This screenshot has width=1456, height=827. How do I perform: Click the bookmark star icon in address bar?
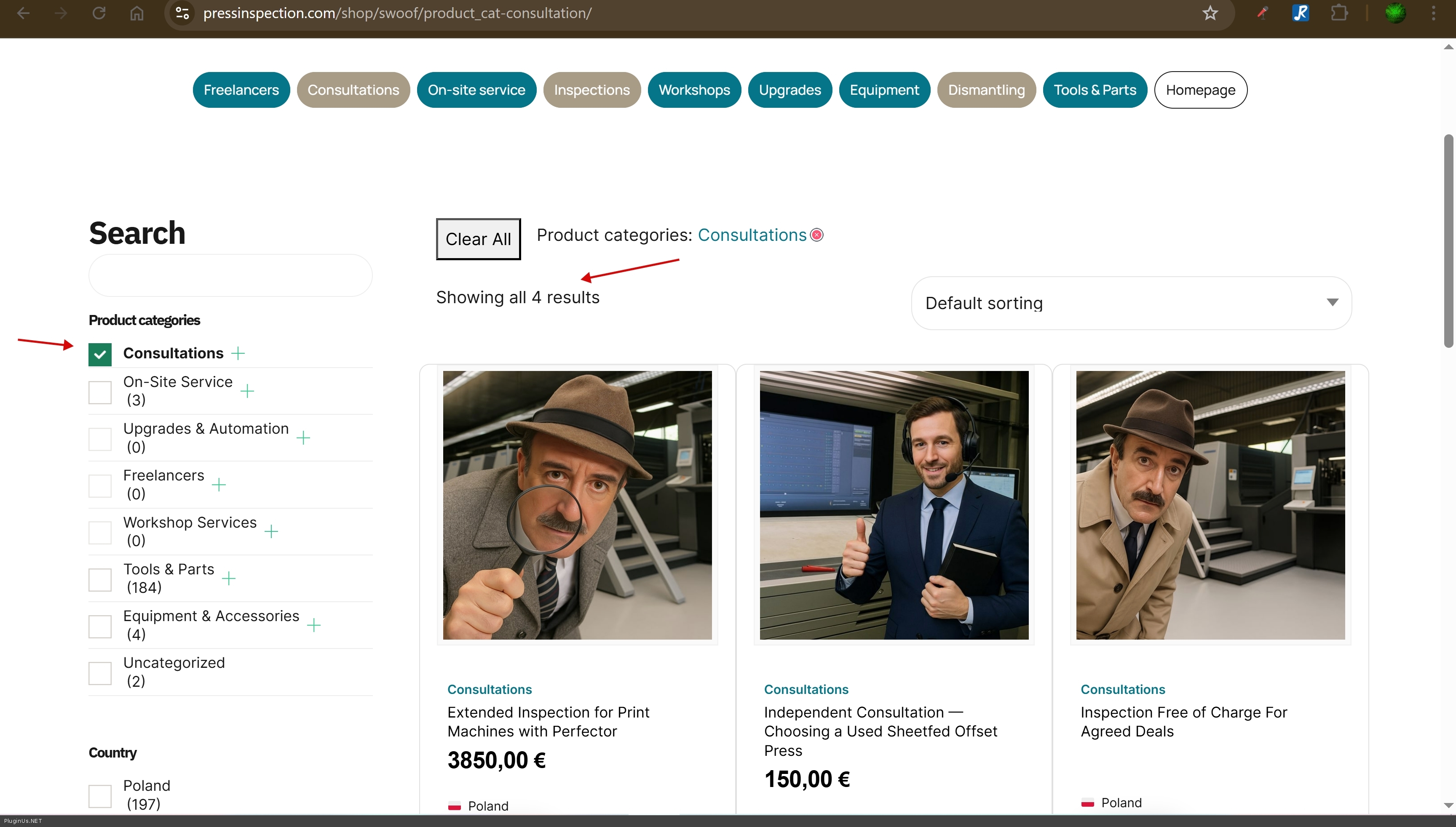[x=1210, y=13]
